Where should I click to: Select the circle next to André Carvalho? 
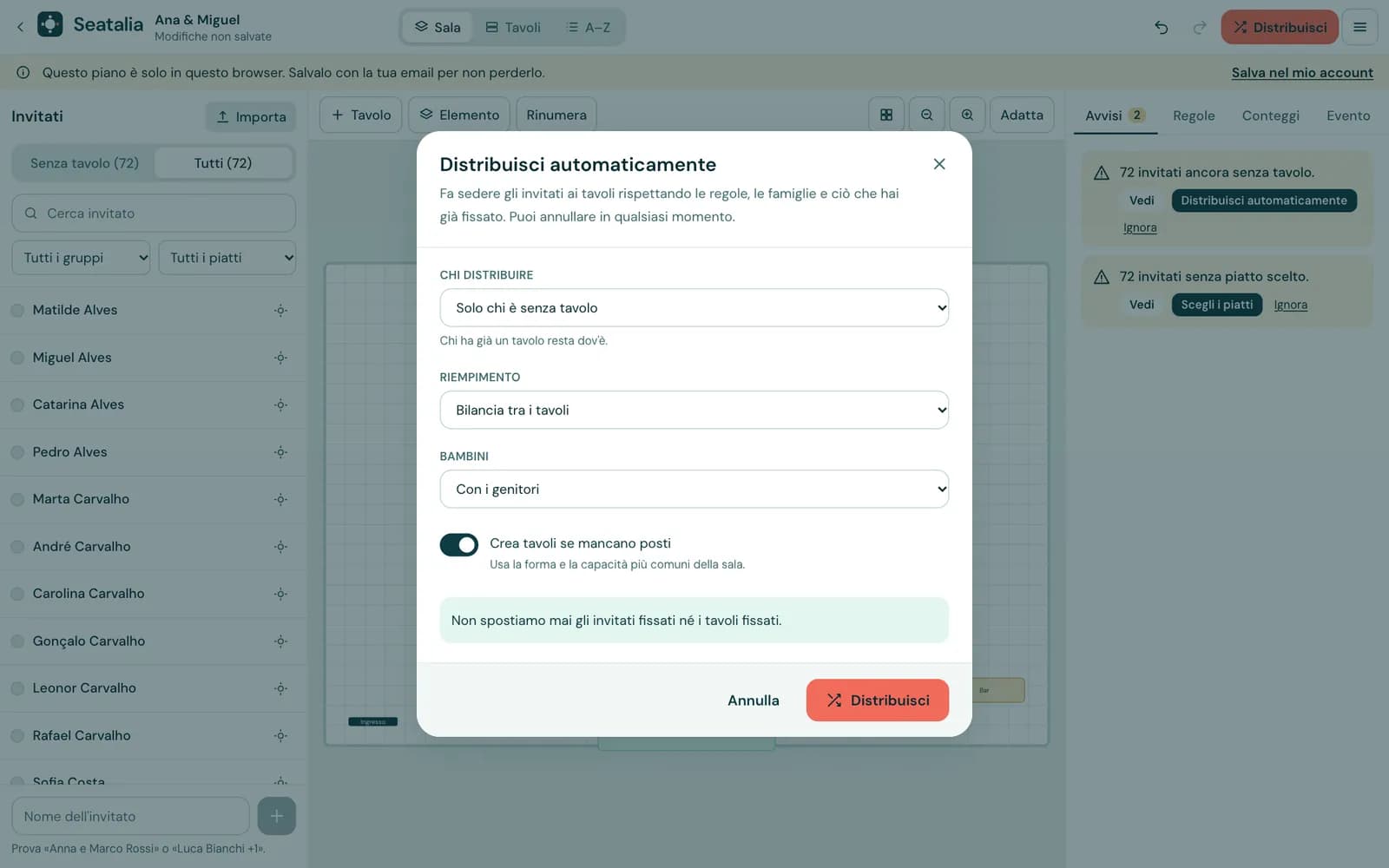click(x=17, y=547)
